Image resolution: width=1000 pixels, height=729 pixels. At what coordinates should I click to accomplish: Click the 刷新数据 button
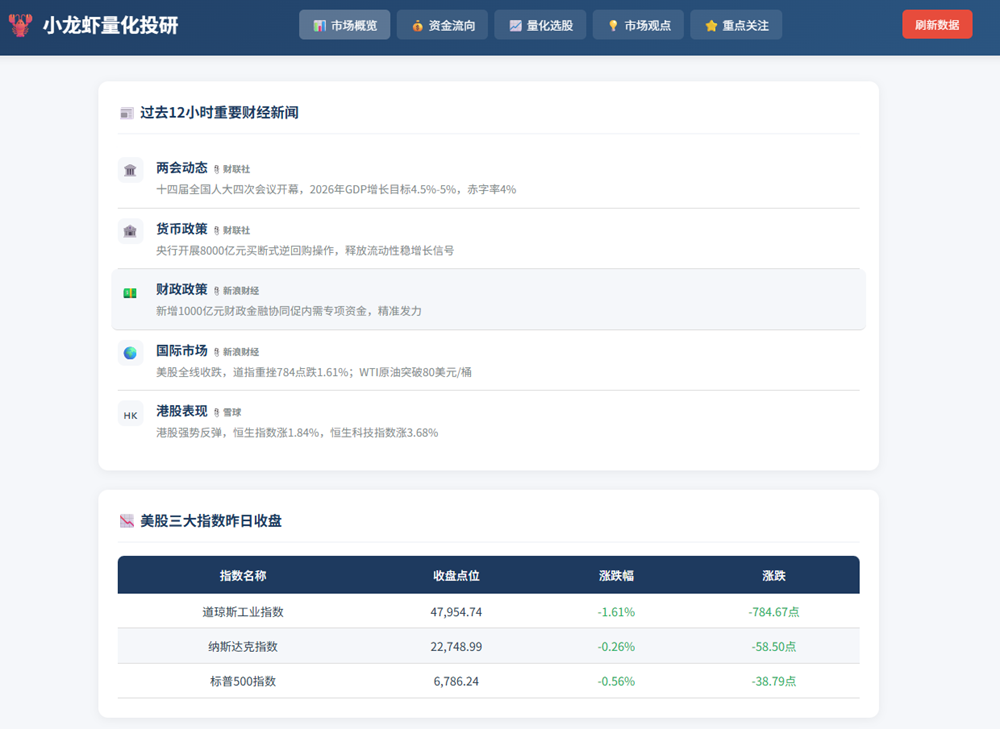click(937, 23)
